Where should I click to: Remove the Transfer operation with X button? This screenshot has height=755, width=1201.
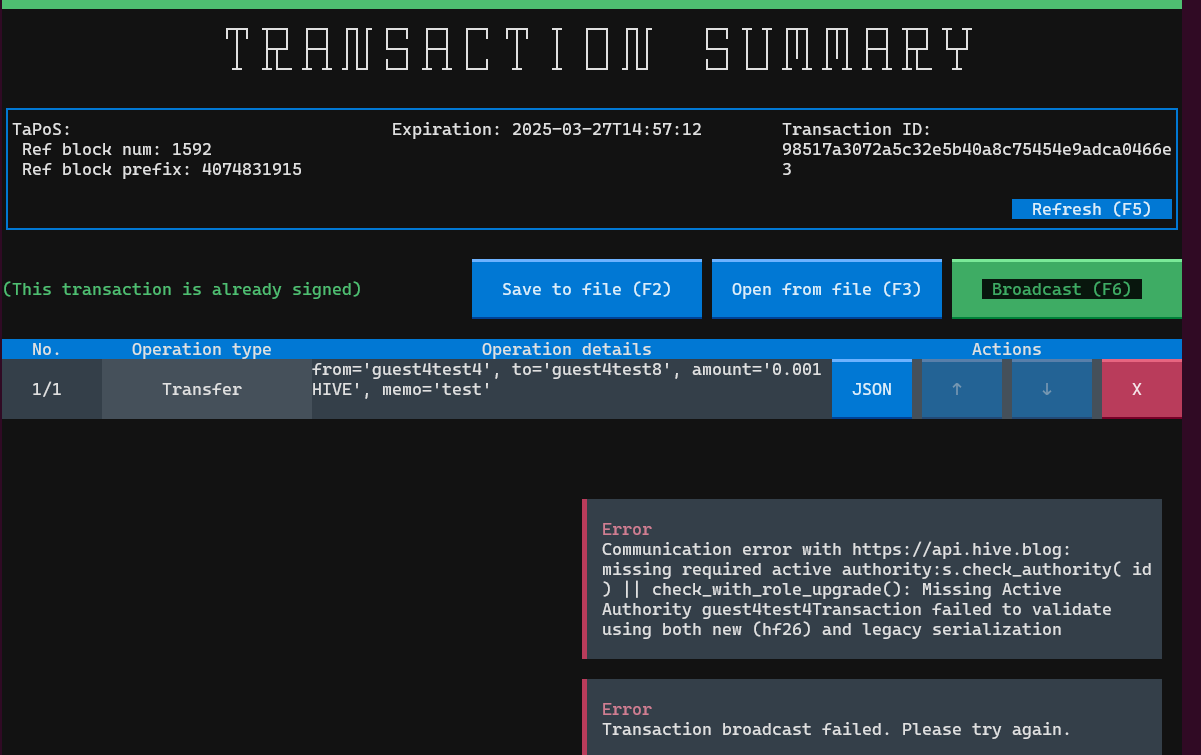(x=1136, y=389)
